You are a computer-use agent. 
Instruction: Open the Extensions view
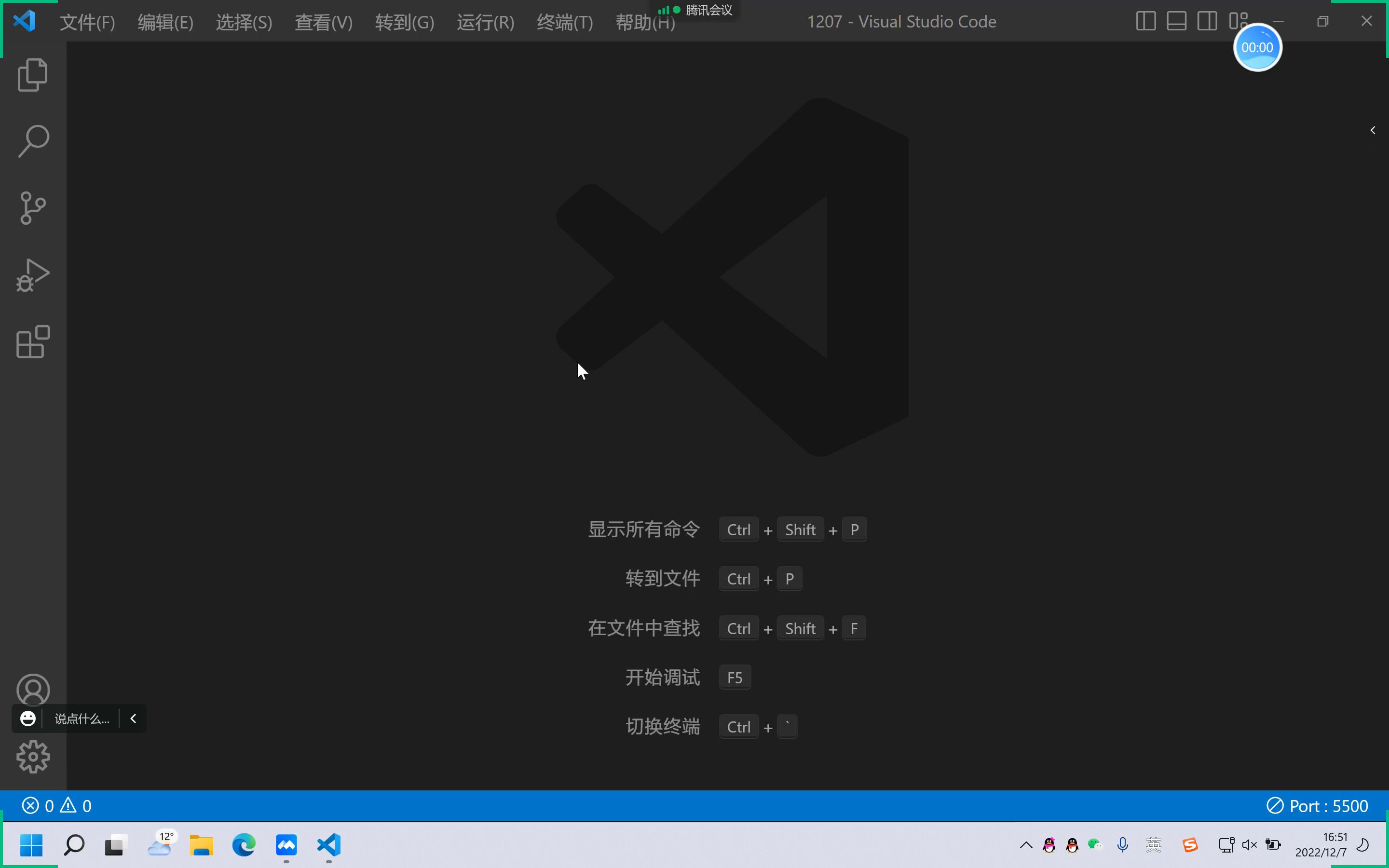(x=33, y=341)
